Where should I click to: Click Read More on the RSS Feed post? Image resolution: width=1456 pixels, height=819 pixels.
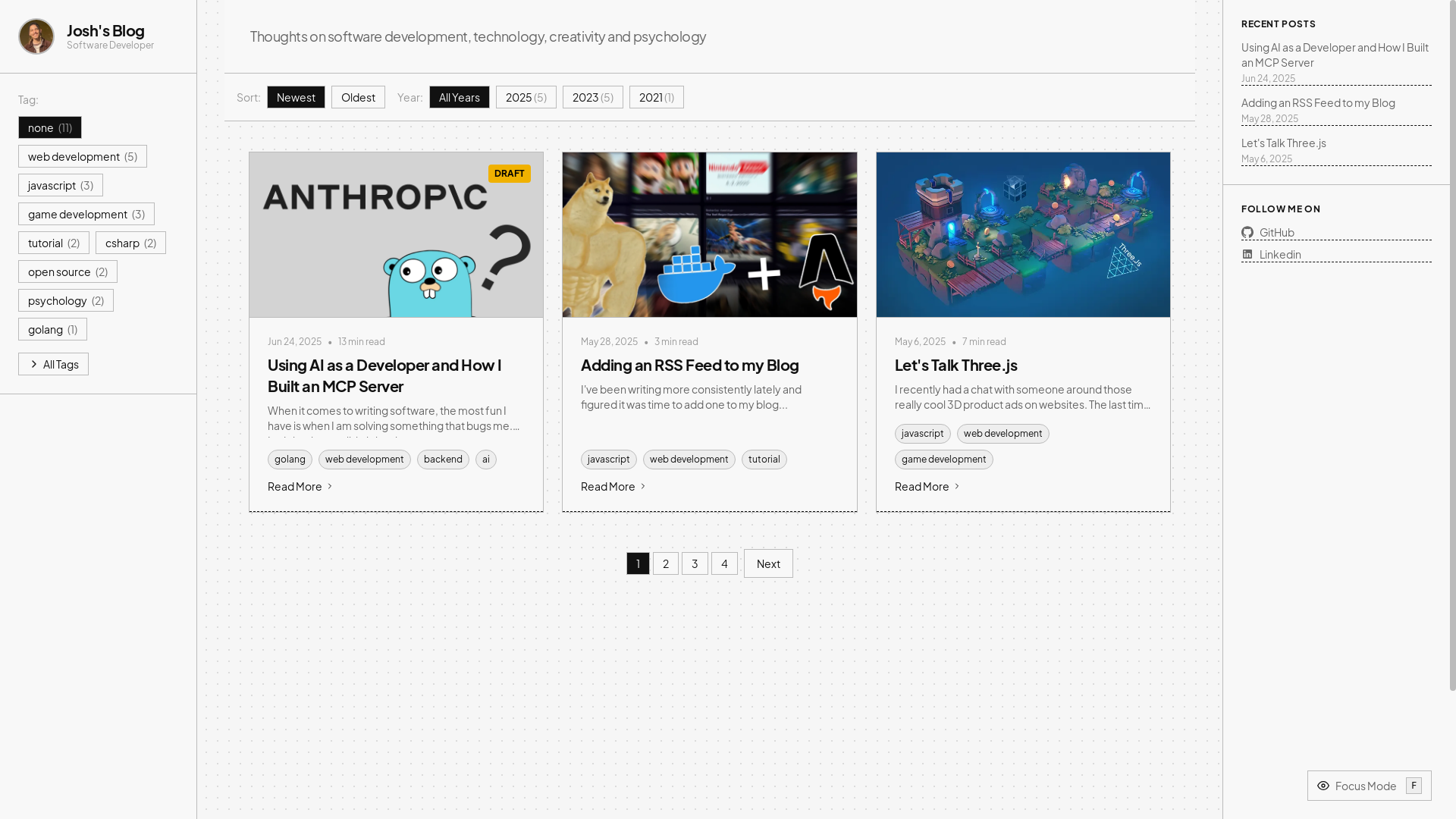click(x=613, y=486)
